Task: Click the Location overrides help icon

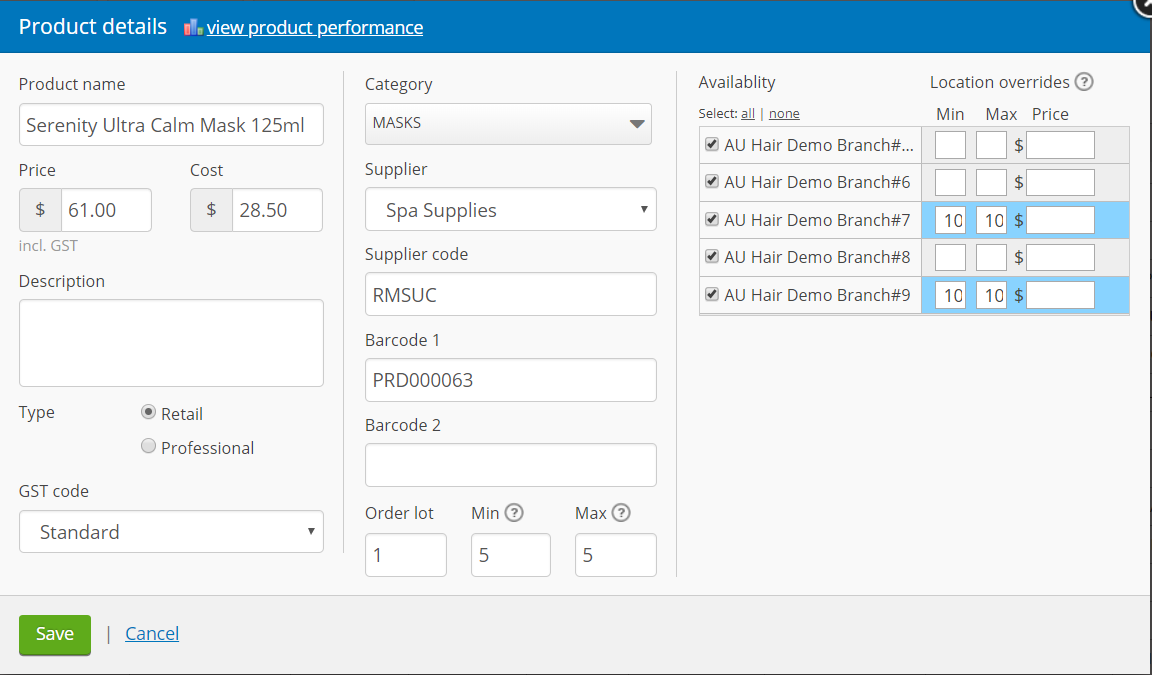Action: 1084,82
